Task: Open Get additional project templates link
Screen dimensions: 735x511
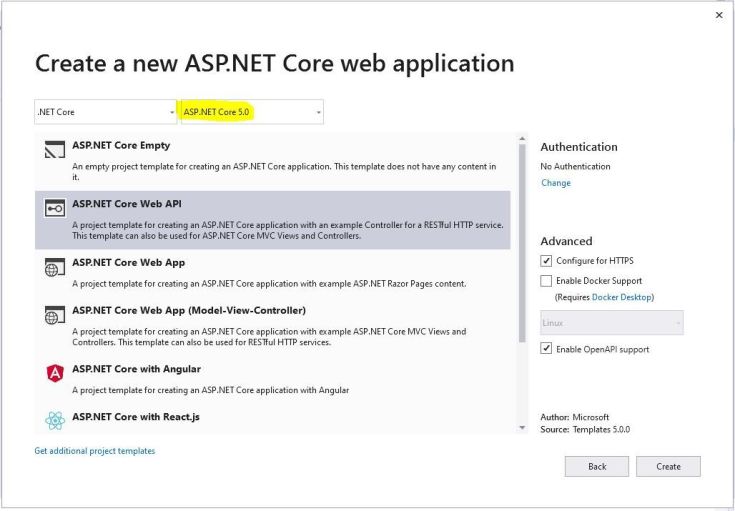Action: (95, 451)
